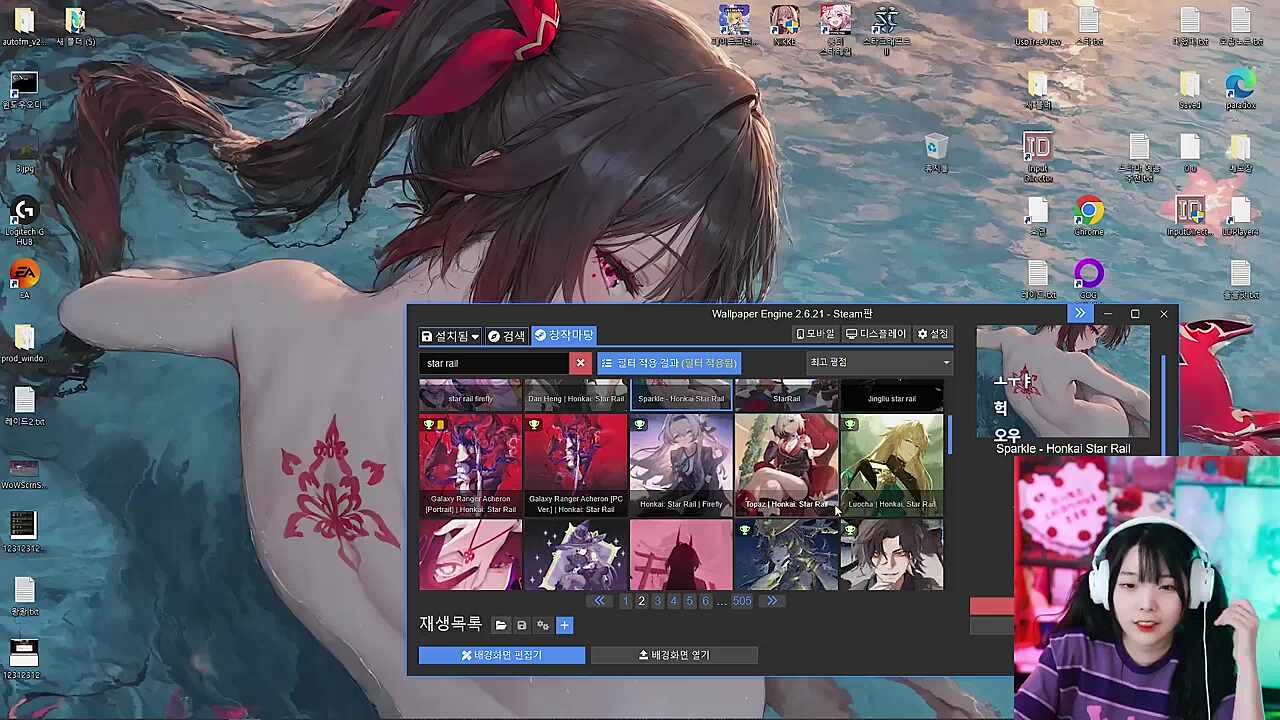Click the selected wallpaper preview image
The height and width of the screenshot is (720, 1280).
[1062, 382]
